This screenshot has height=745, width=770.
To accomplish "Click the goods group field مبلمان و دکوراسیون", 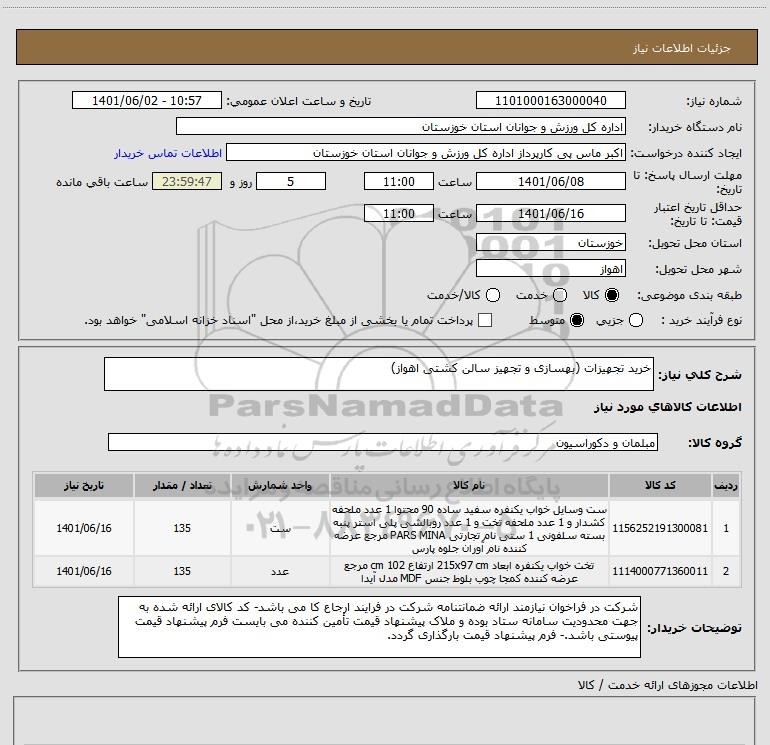I will tap(383, 442).
